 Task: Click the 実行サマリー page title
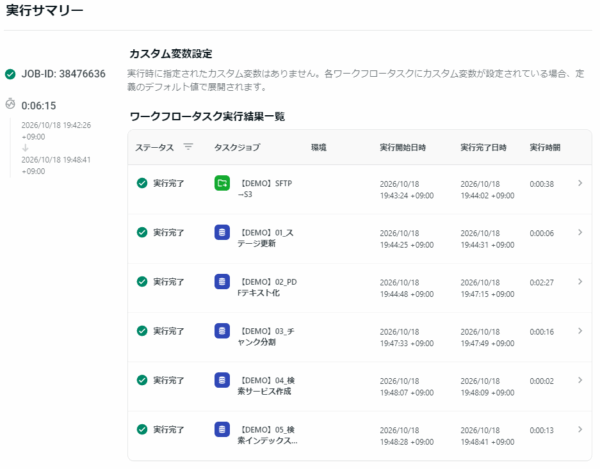[44, 10]
